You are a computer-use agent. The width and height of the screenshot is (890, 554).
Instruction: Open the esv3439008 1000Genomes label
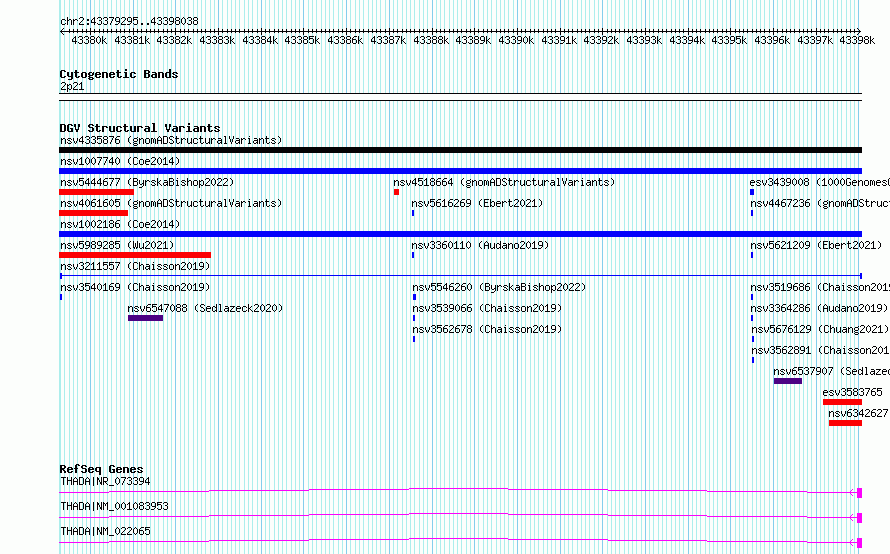click(x=819, y=182)
